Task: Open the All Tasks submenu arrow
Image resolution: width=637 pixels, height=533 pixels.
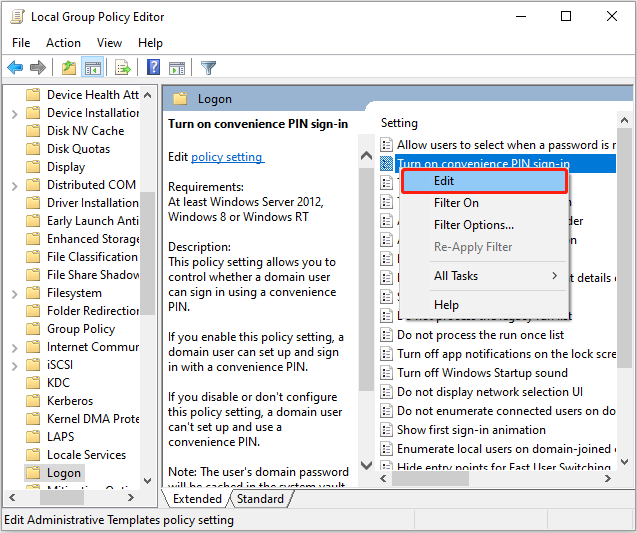Action: tap(555, 275)
